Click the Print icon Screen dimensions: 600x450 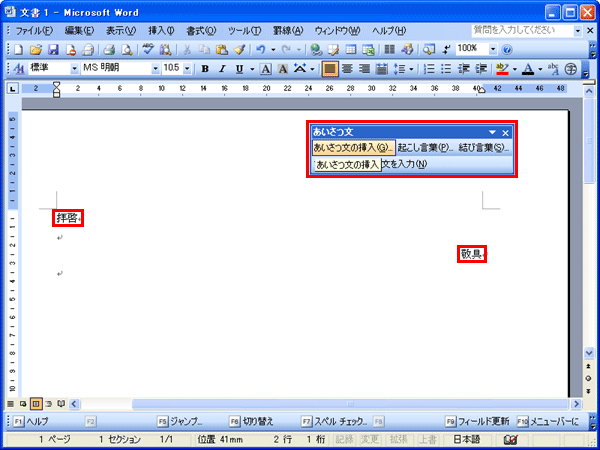(109, 49)
